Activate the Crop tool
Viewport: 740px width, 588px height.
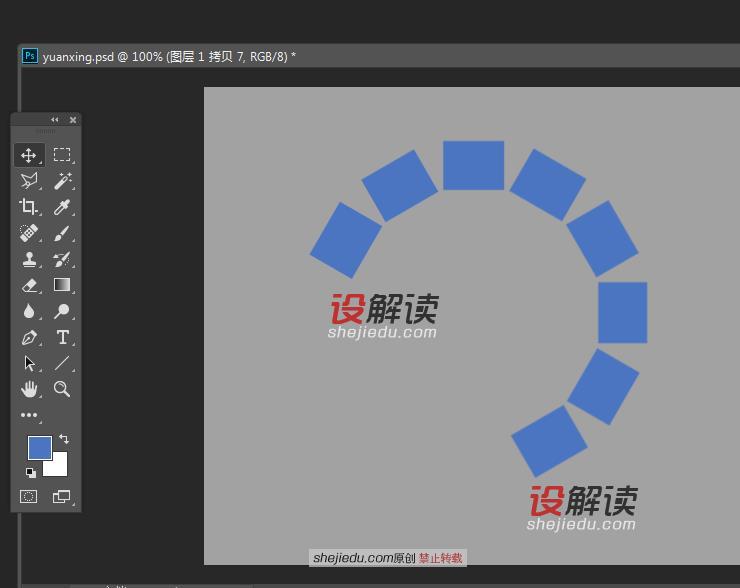tap(29, 207)
